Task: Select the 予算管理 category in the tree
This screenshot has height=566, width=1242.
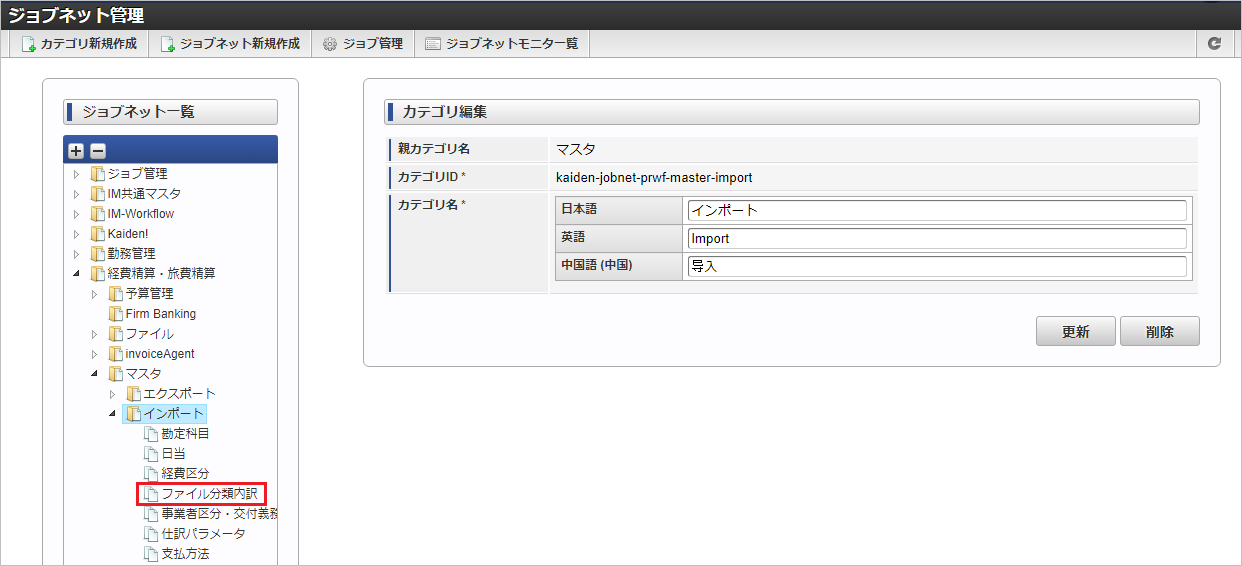Action: [x=150, y=294]
